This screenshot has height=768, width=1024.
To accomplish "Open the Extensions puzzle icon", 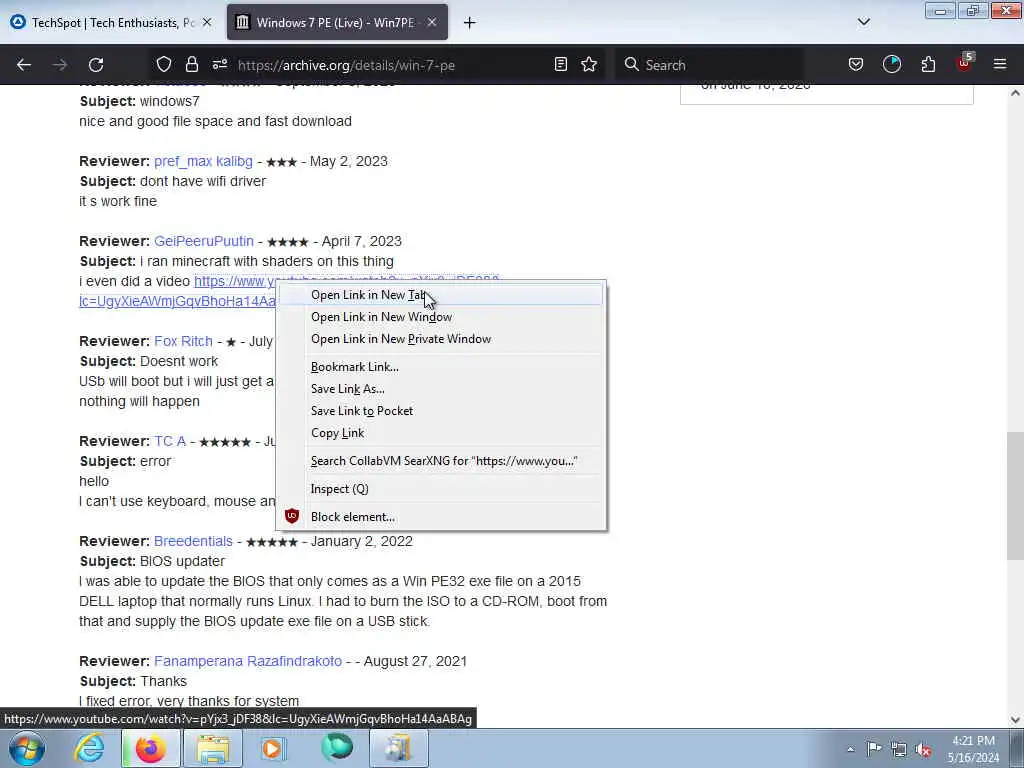I will pos(928,65).
